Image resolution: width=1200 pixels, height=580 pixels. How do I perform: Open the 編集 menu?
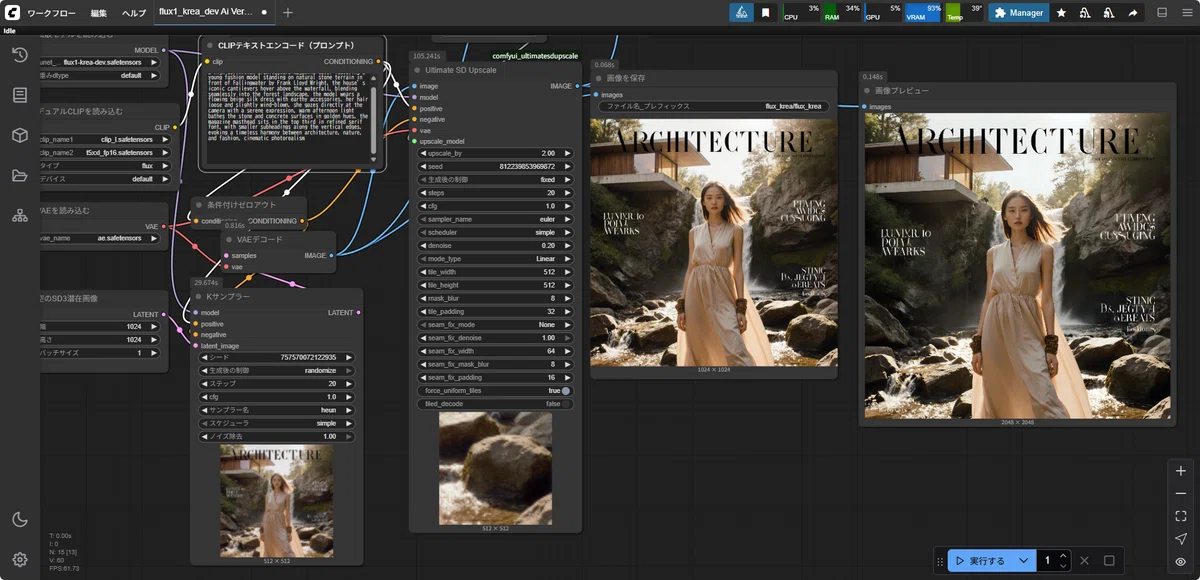(x=99, y=13)
